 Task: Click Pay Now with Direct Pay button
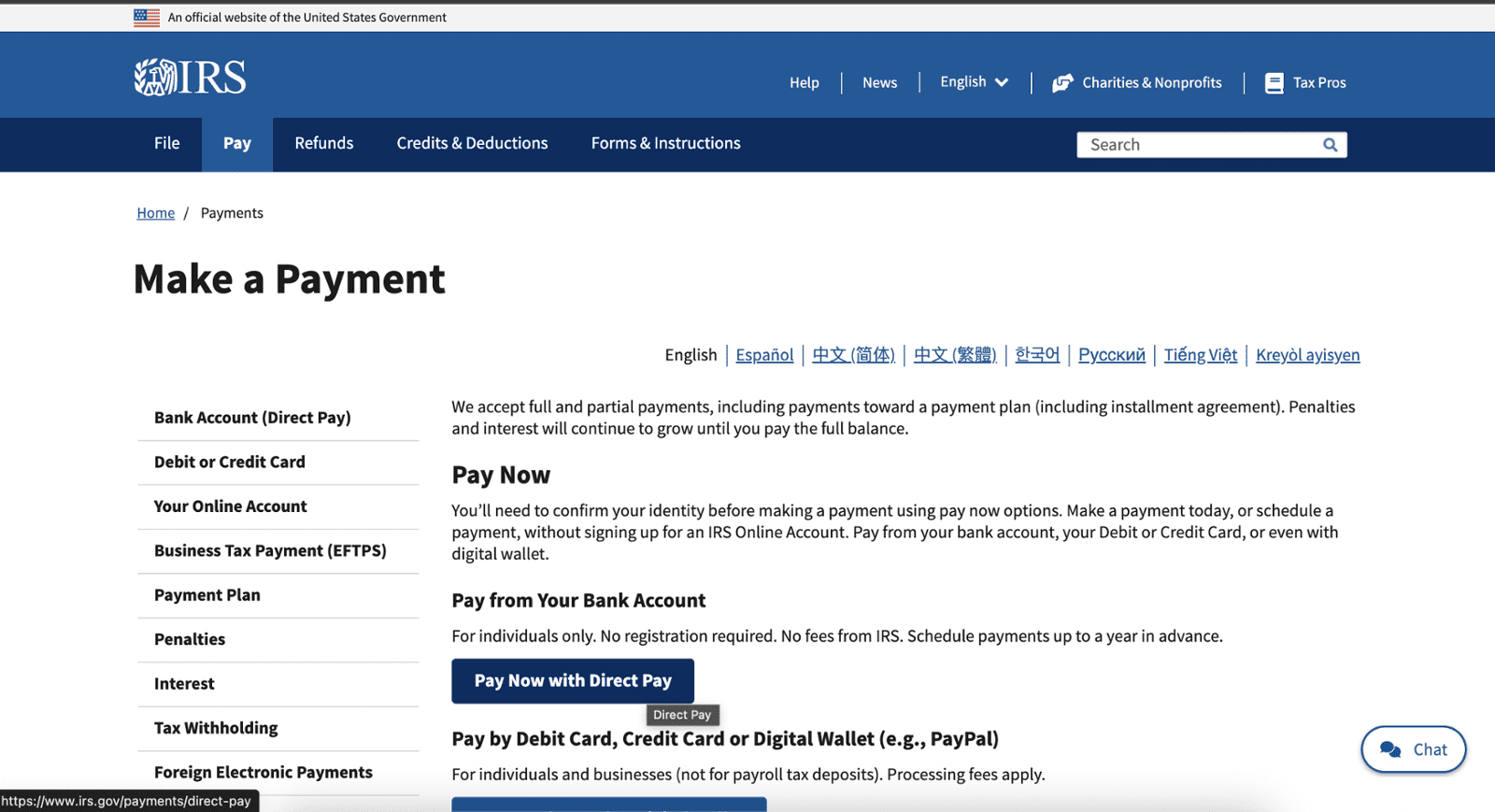pos(573,681)
